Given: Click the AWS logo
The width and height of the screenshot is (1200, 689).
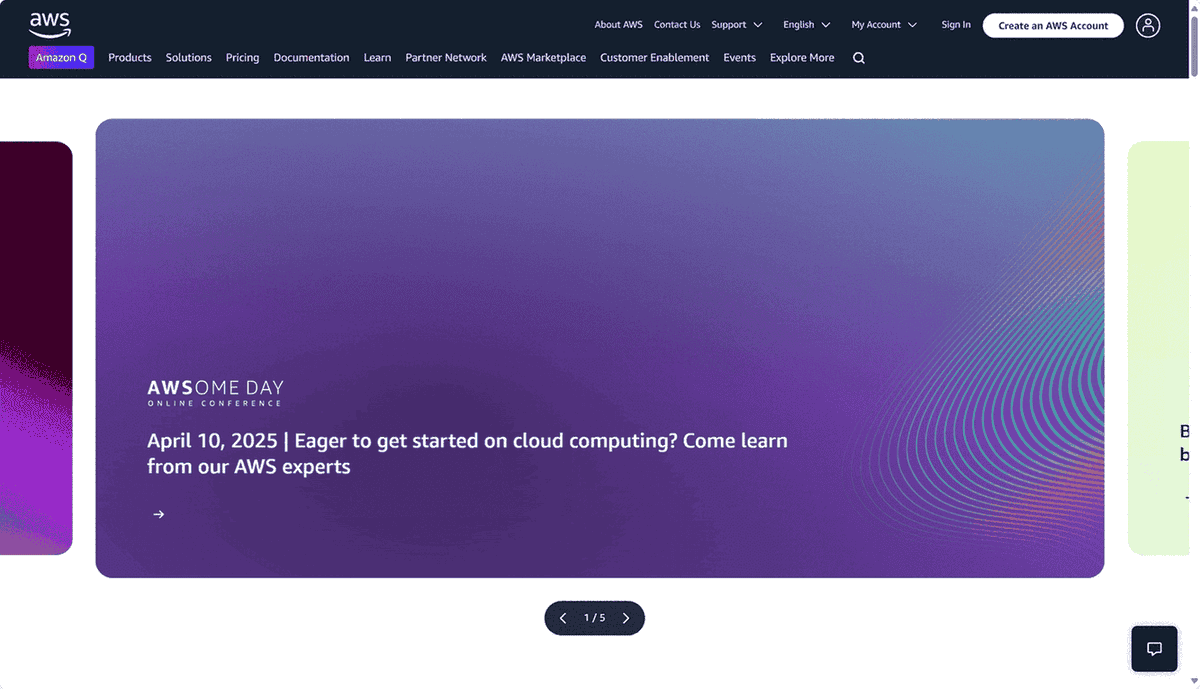Looking at the screenshot, I should click(x=50, y=24).
